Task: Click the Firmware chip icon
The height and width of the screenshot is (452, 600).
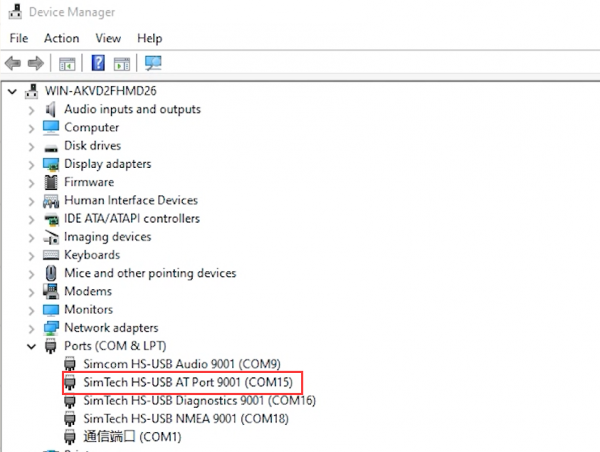Action: coord(51,183)
